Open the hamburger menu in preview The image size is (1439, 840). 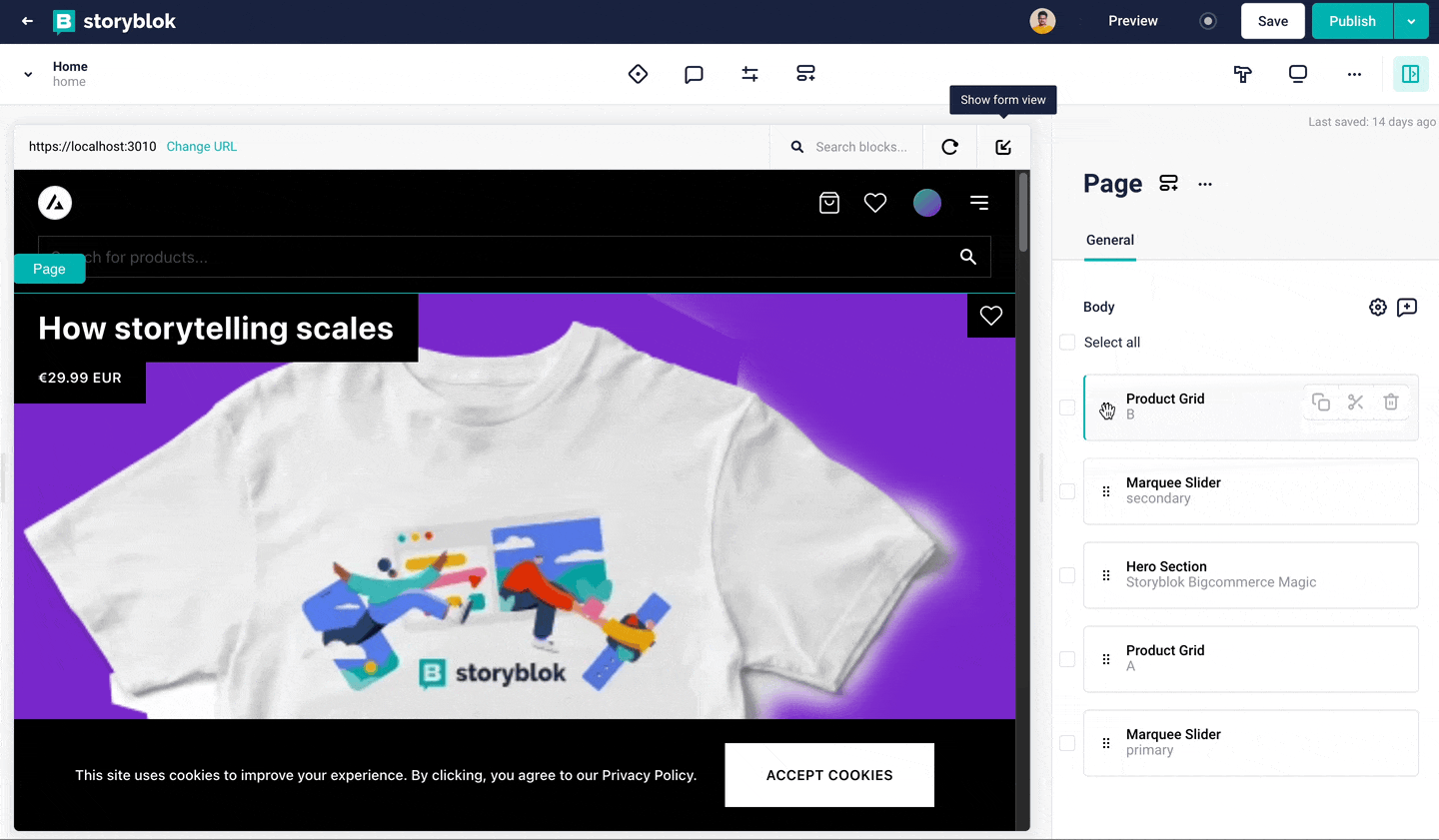(x=979, y=203)
